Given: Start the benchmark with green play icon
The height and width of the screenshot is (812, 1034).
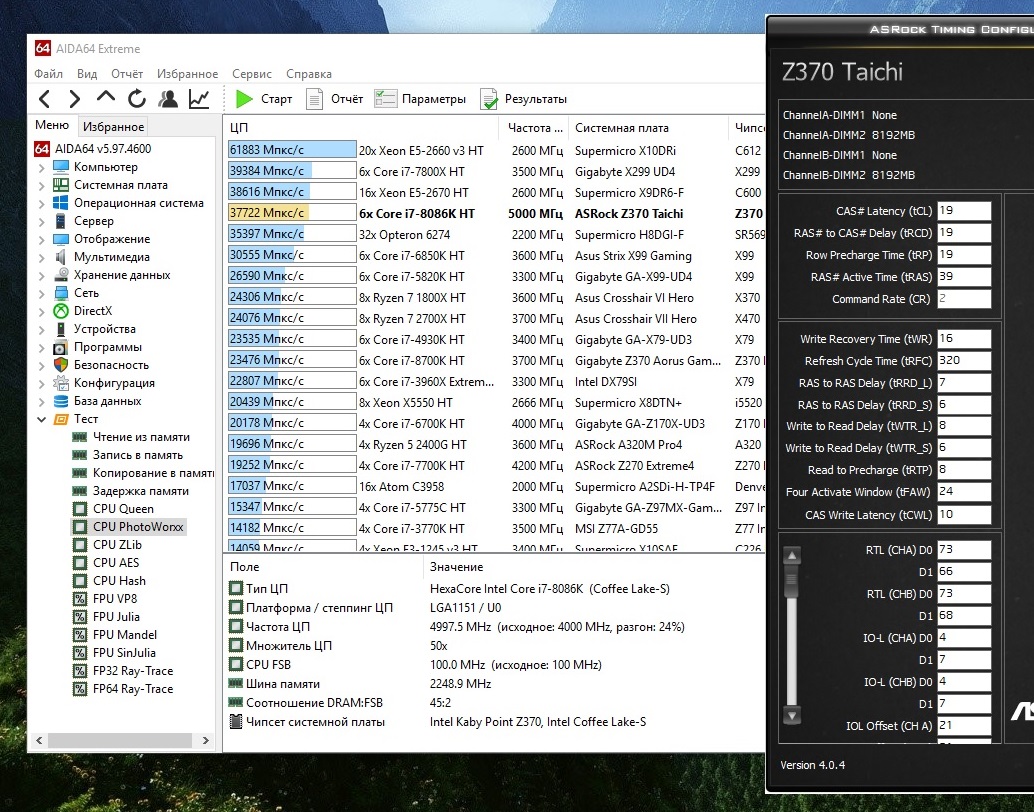Looking at the screenshot, I should pos(245,99).
